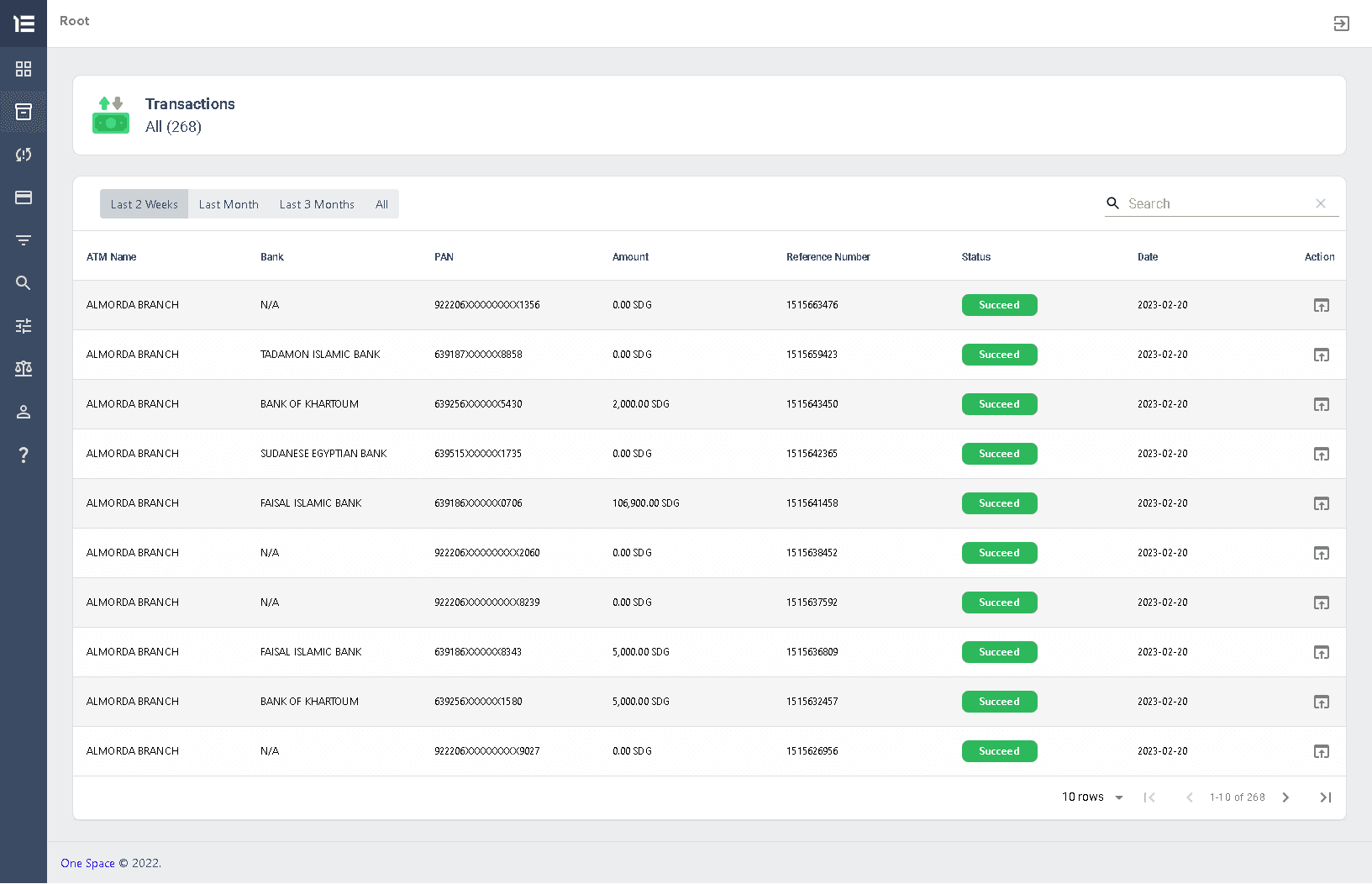1372x884 pixels.
Task: Click the balance scales icon in sidebar
Action: (x=23, y=368)
